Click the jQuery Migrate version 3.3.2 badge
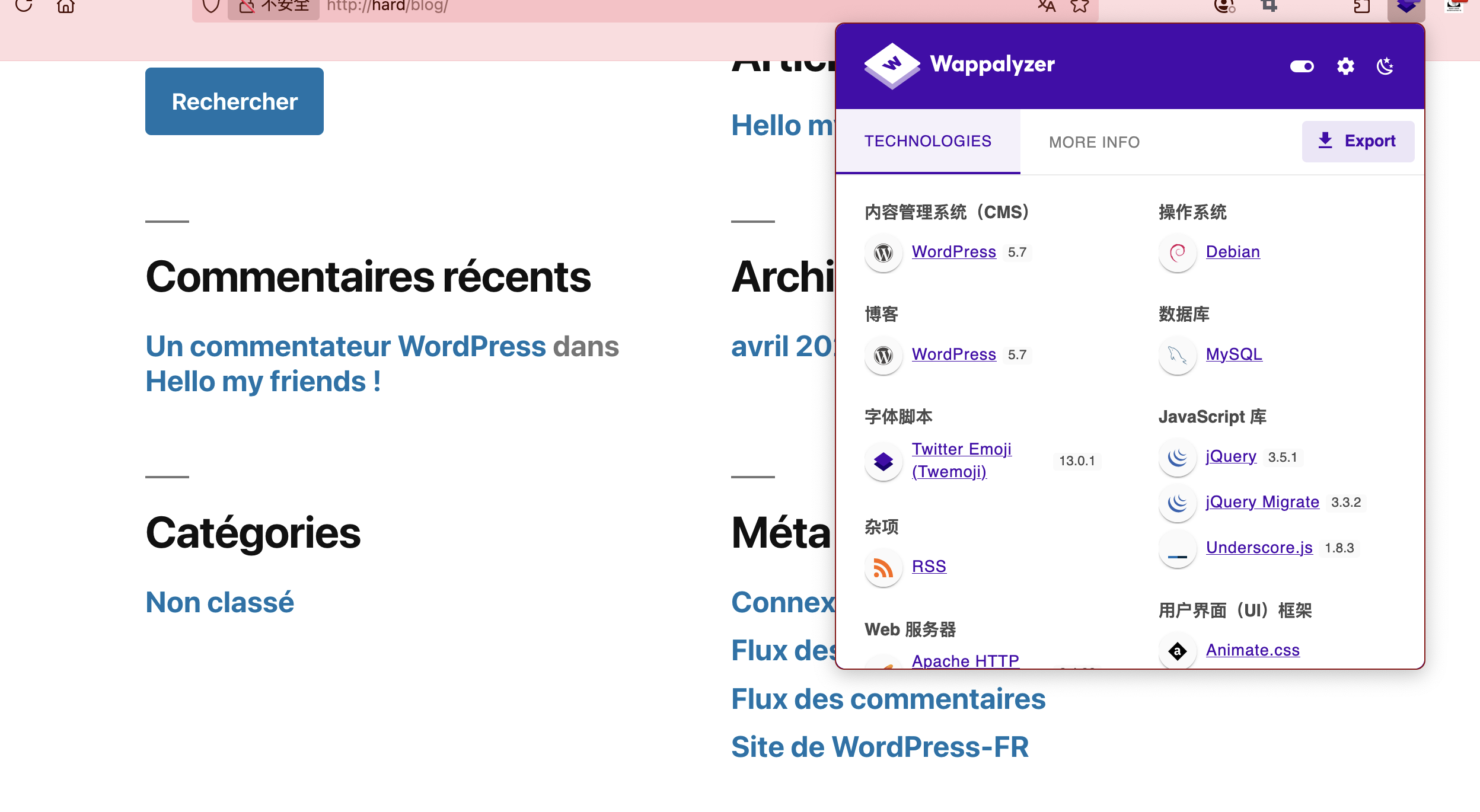Image resolution: width=1480 pixels, height=812 pixels. pos(1346,503)
